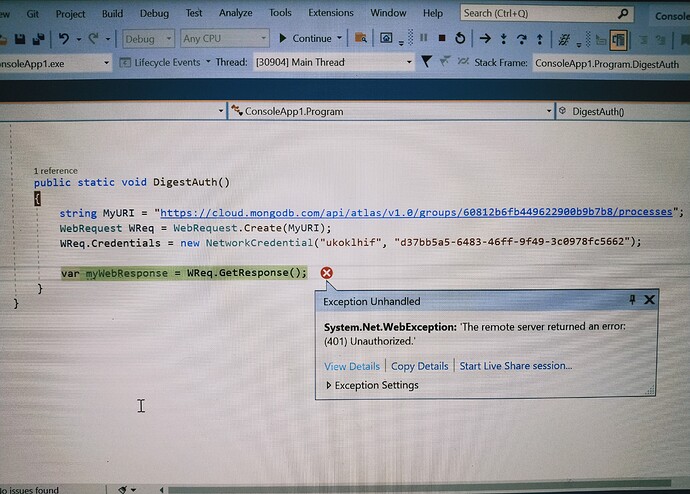Click the Stop Debugging square icon
690x494 pixels.
441,38
